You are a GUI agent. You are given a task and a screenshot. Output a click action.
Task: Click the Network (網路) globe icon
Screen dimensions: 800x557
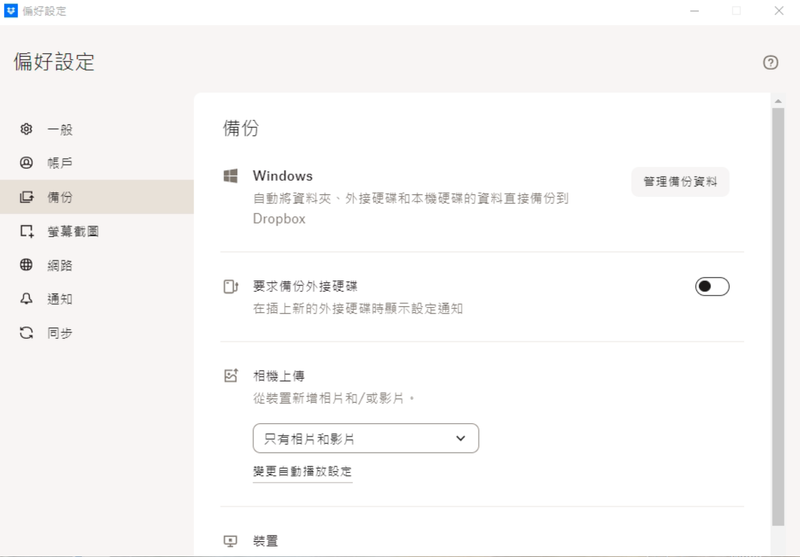(x=27, y=265)
